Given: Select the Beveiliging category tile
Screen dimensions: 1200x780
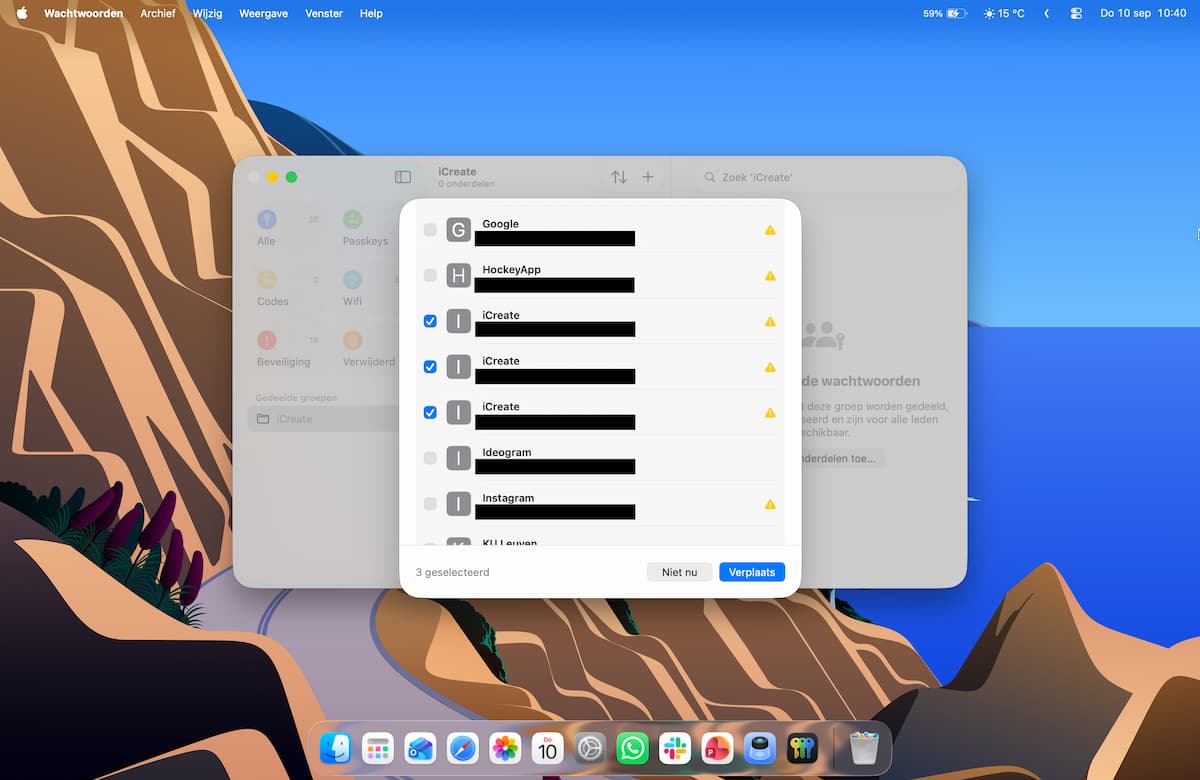Looking at the screenshot, I should pos(288,349).
